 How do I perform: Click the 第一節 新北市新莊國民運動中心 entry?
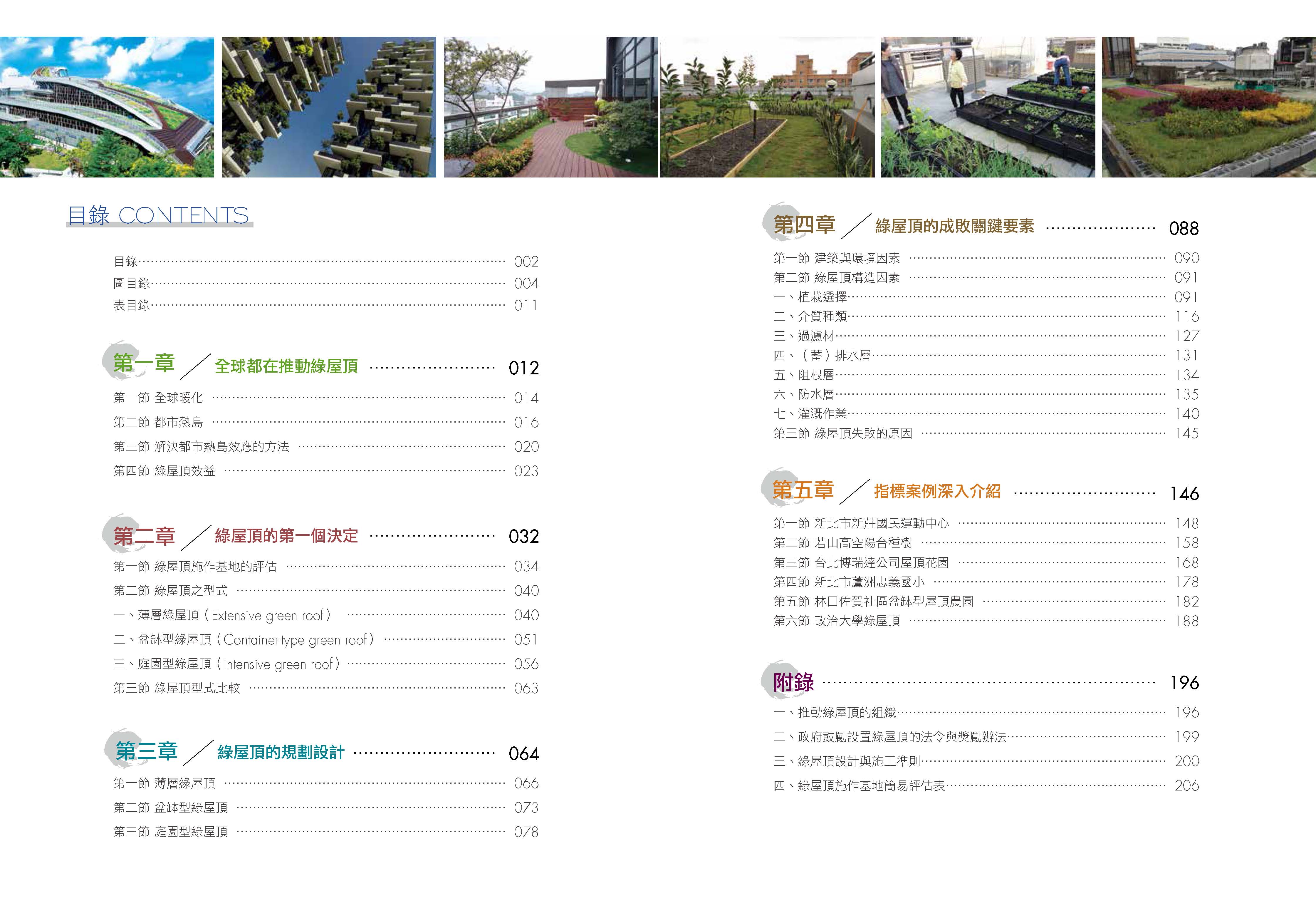pyautogui.click(x=986, y=523)
